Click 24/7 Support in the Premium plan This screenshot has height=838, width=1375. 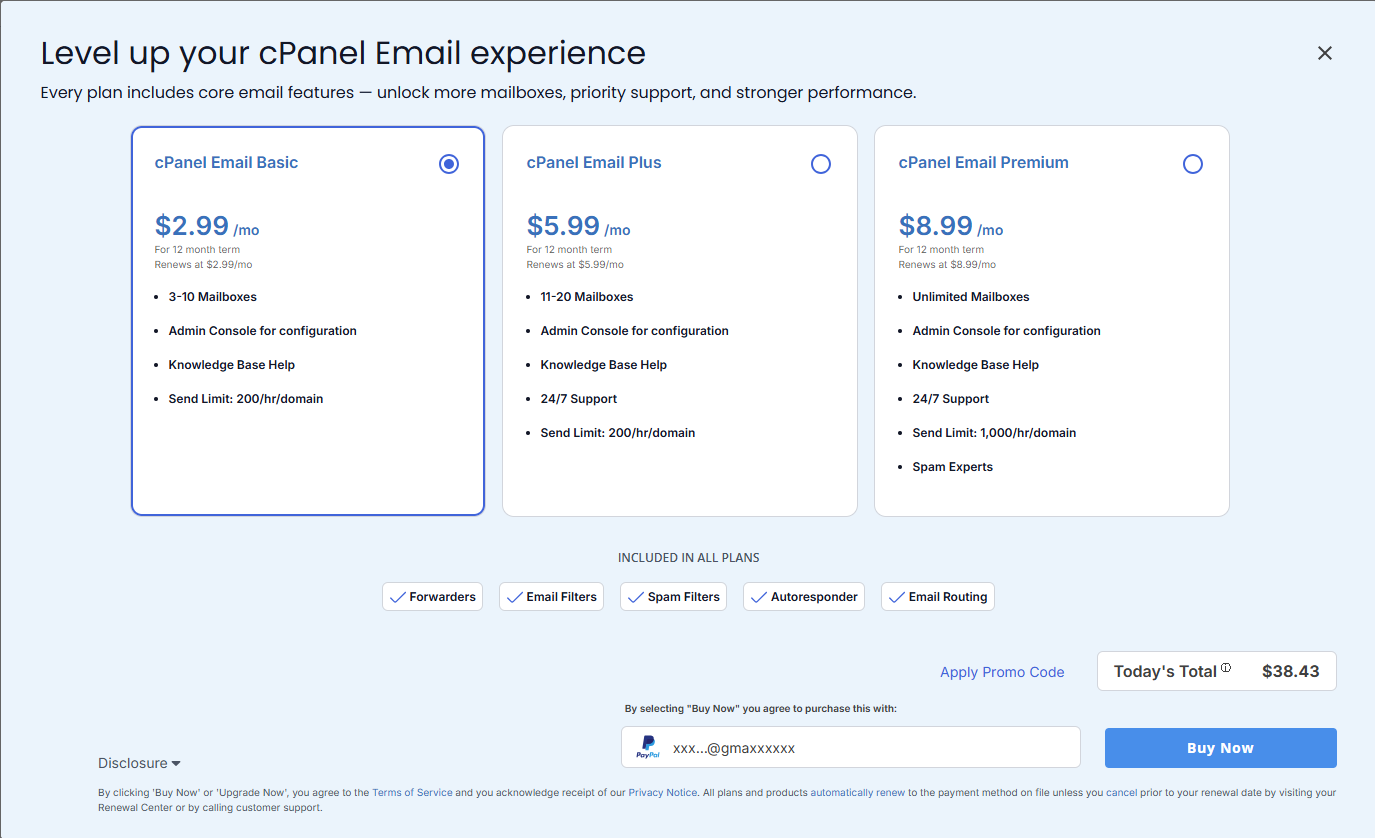[x=951, y=399]
